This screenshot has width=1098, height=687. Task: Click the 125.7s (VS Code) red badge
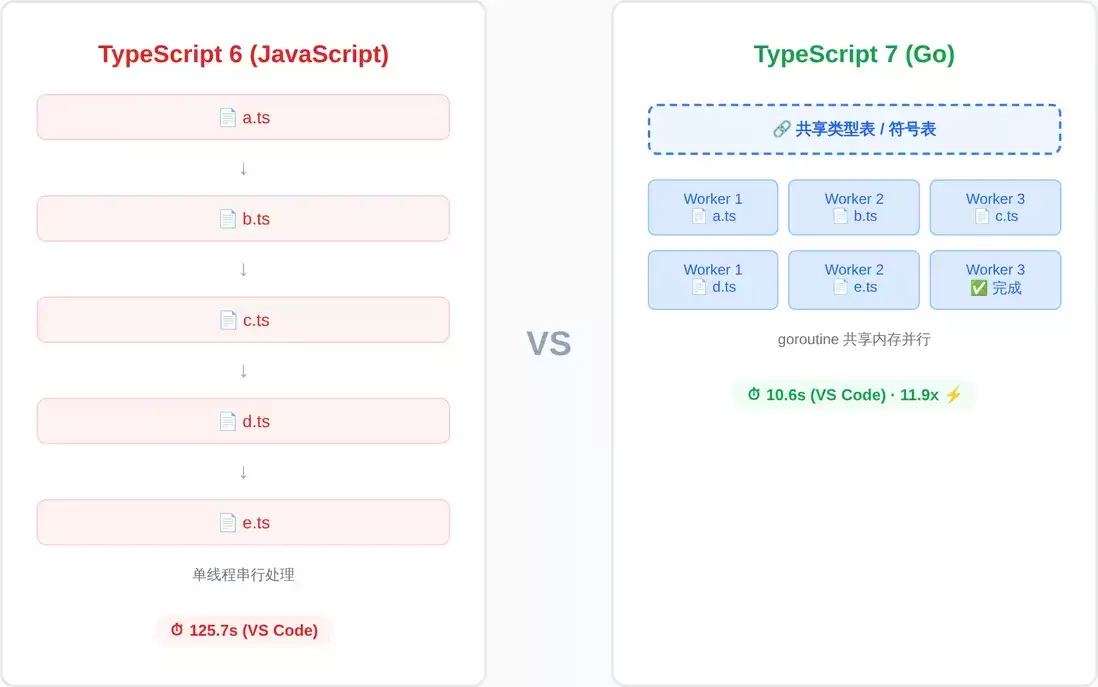tap(244, 630)
